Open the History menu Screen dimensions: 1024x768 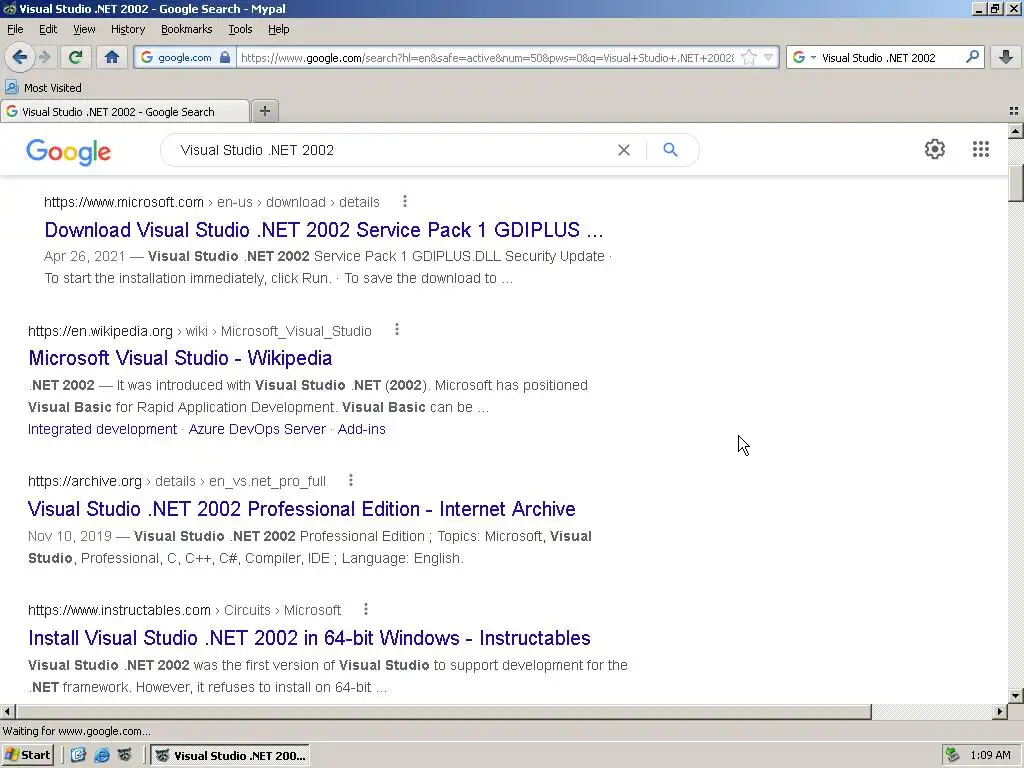(127, 29)
